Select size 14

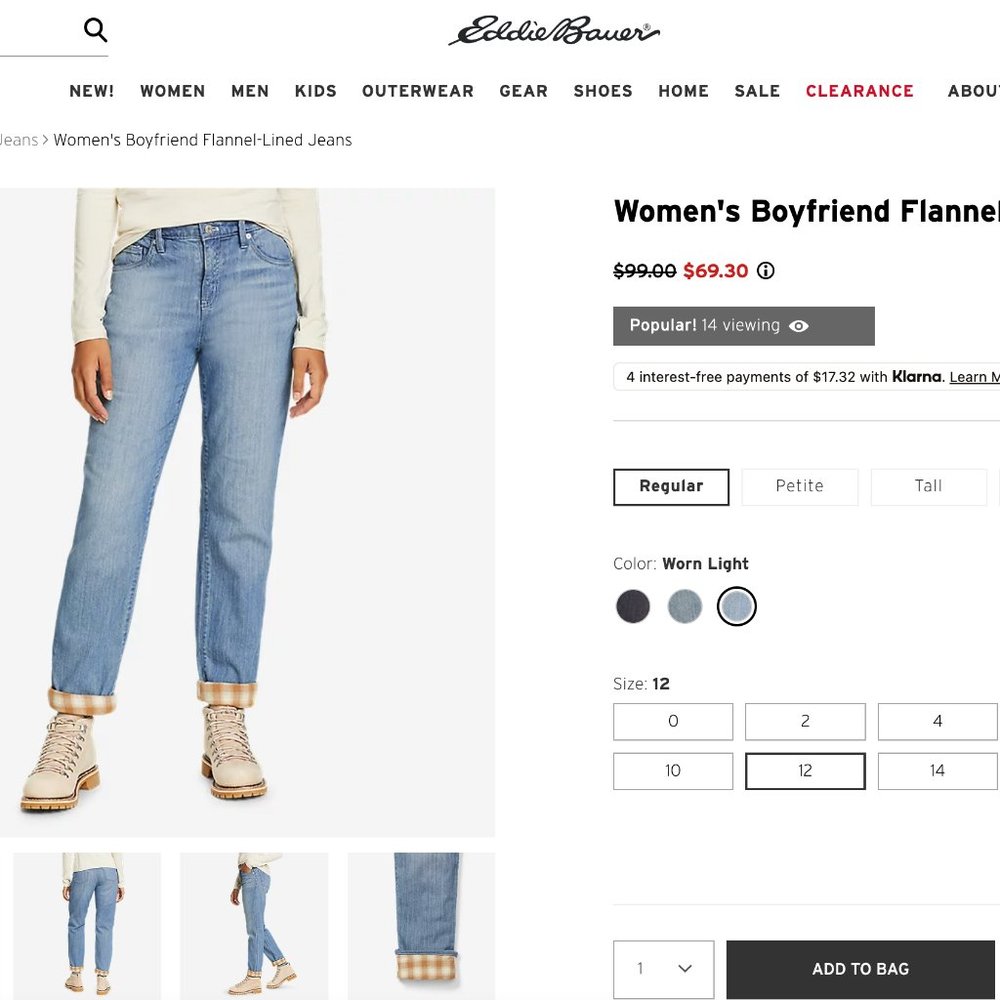pyautogui.click(x=937, y=771)
